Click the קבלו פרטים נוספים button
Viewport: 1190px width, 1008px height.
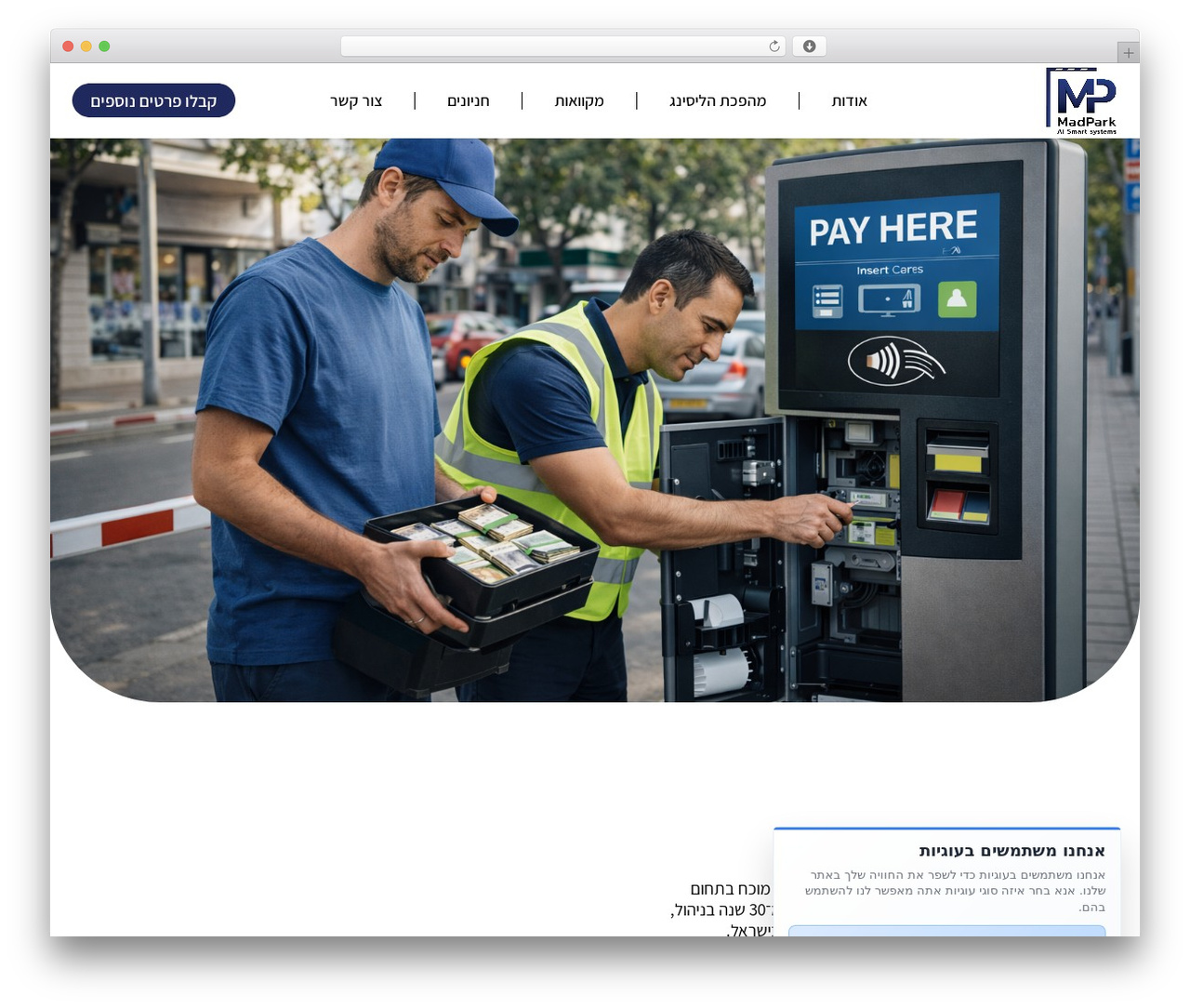(153, 100)
